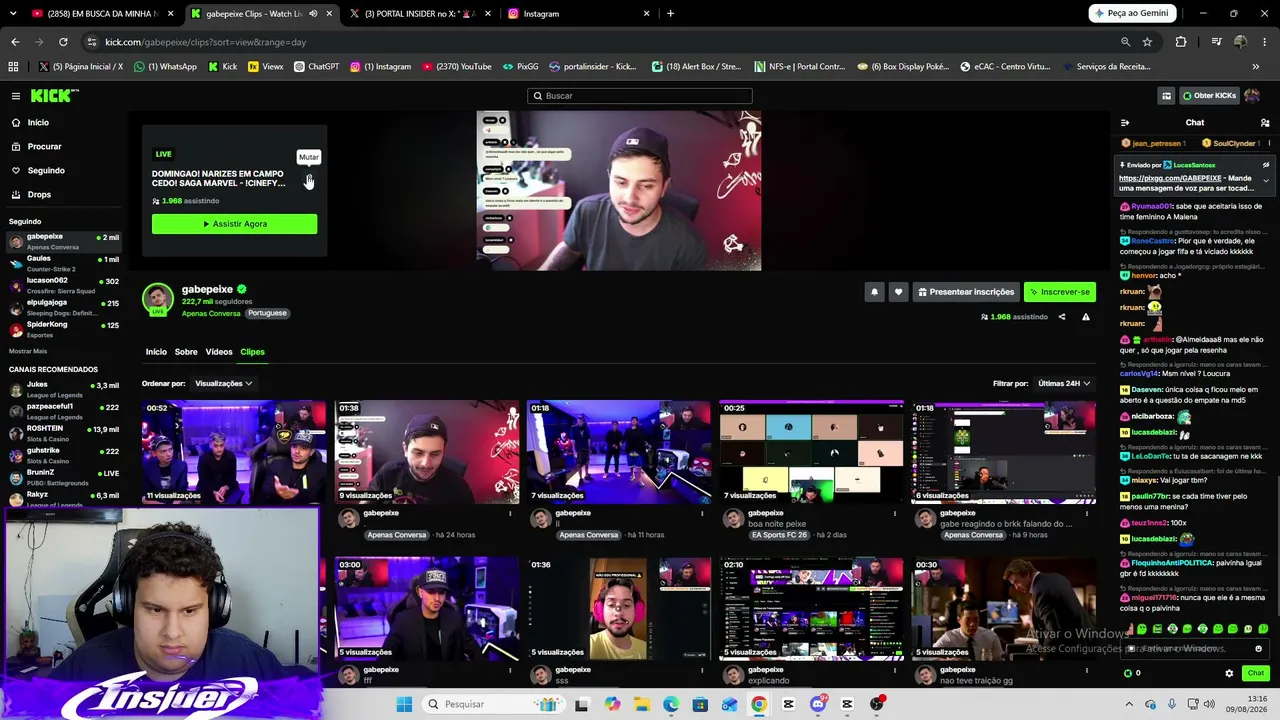Select the Clipes channel tab
This screenshot has height=720, width=1280.
pos(252,352)
